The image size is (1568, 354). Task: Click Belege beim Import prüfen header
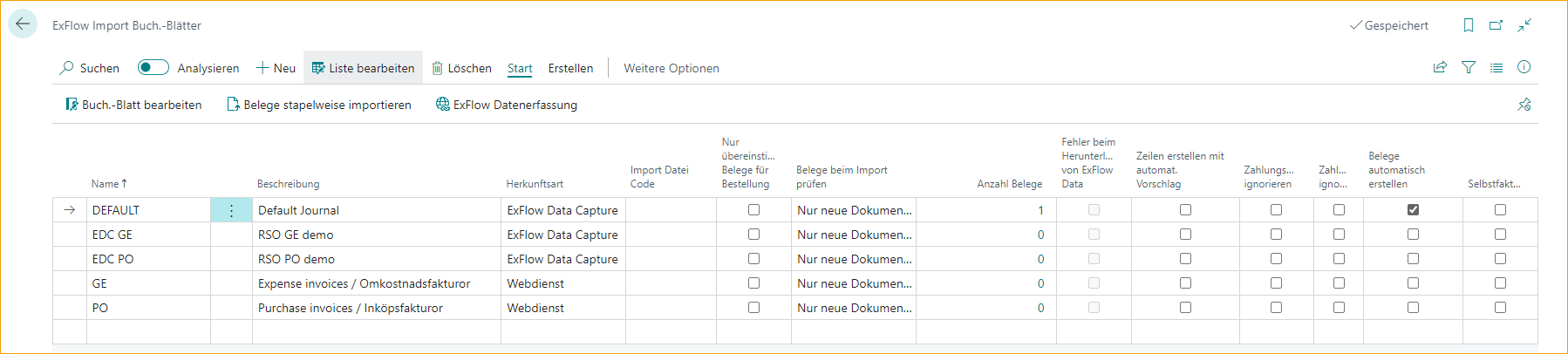click(842, 177)
